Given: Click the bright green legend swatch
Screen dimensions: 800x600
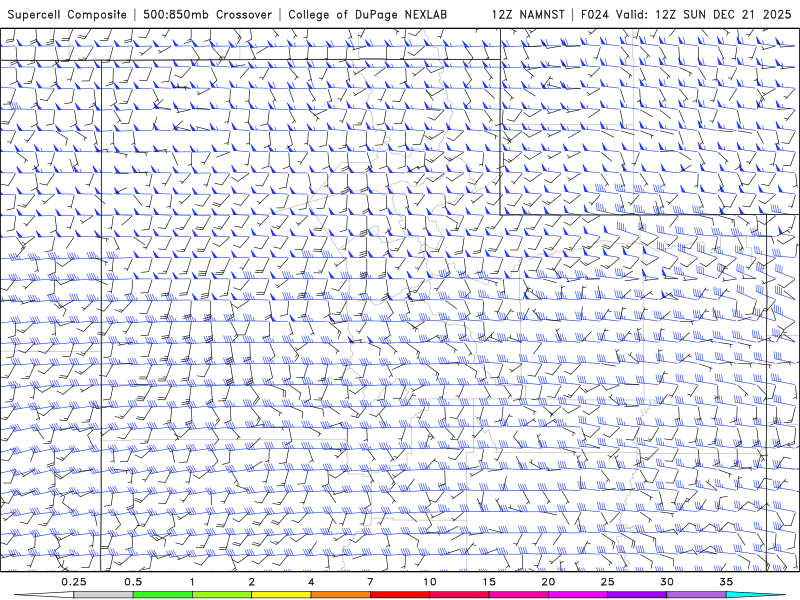Looking at the screenshot, I should click(162, 595).
